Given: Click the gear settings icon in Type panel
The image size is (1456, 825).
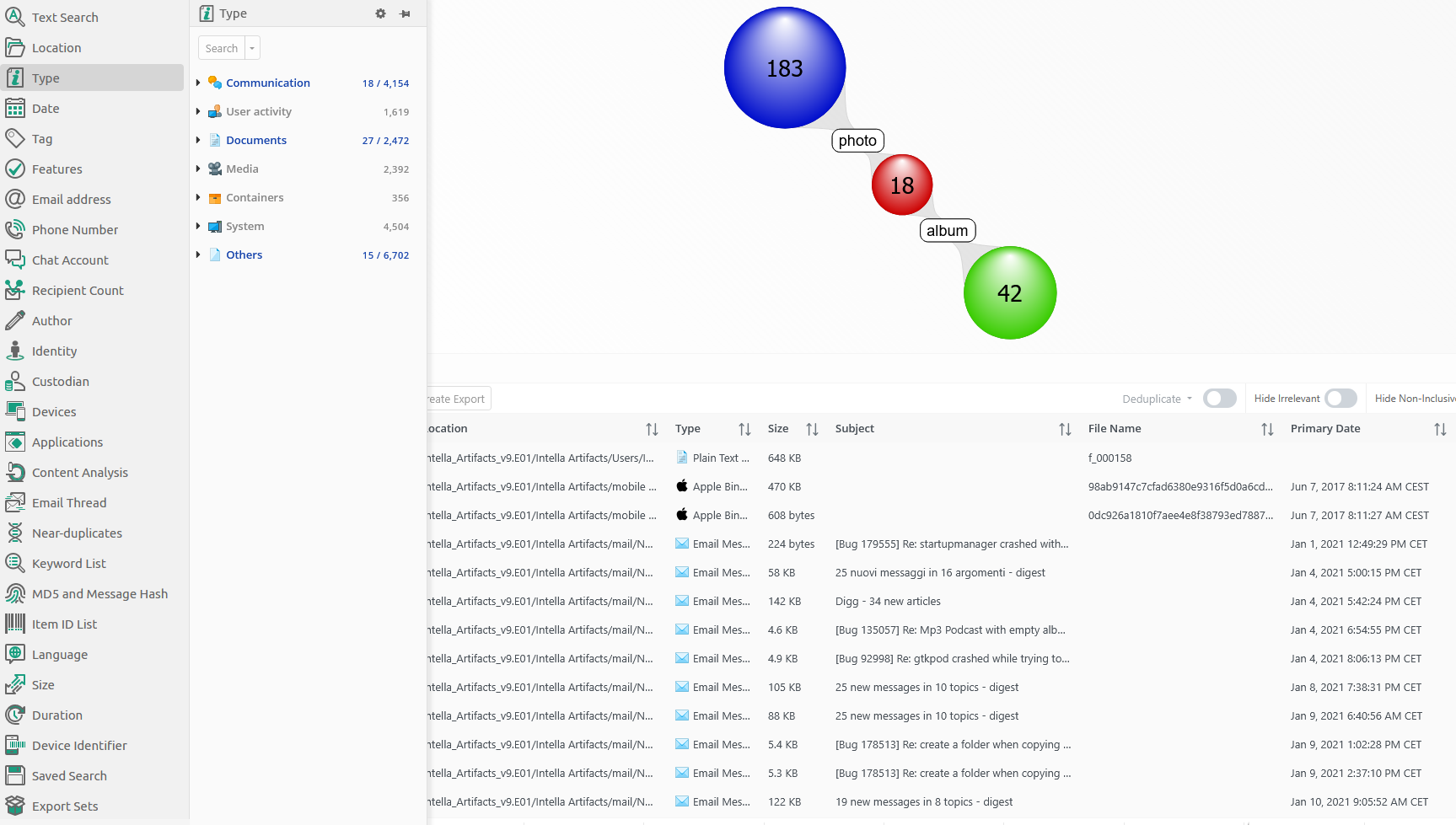Looking at the screenshot, I should click(380, 13).
